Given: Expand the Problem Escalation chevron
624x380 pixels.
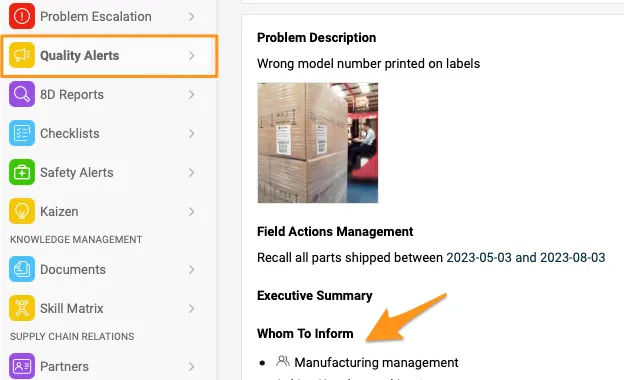Looking at the screenshot, I should click(191, 16).
